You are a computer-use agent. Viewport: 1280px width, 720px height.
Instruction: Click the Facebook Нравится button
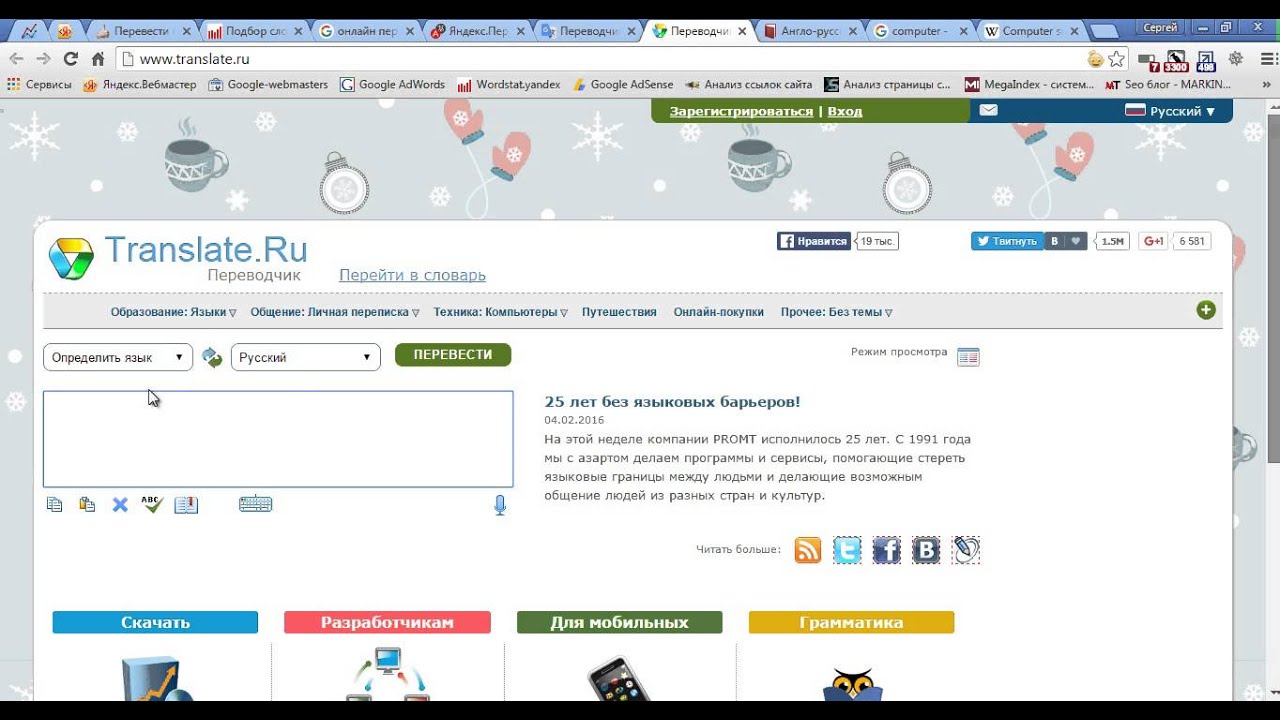click(x=814, y=241)
